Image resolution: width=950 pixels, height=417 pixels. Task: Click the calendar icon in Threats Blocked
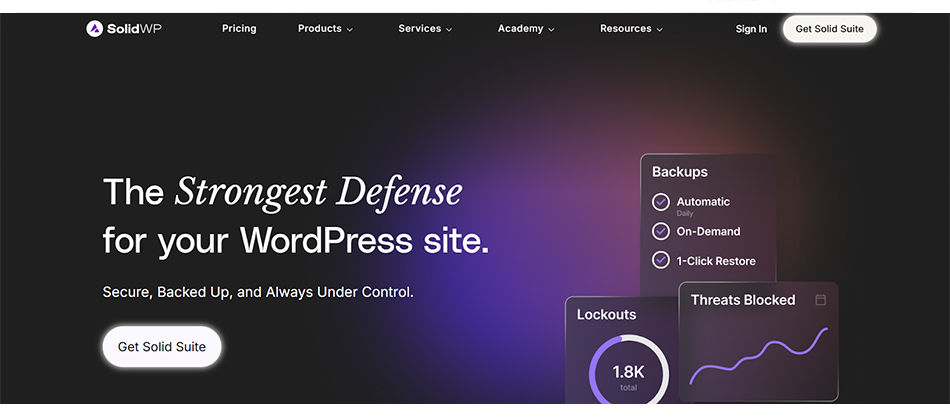[x=820, y=300]
